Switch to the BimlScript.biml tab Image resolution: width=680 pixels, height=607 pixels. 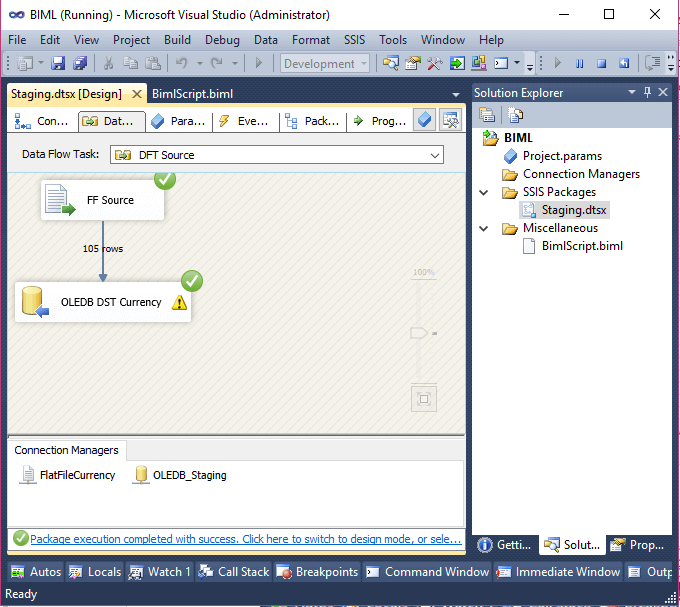(x=192, y=94)
